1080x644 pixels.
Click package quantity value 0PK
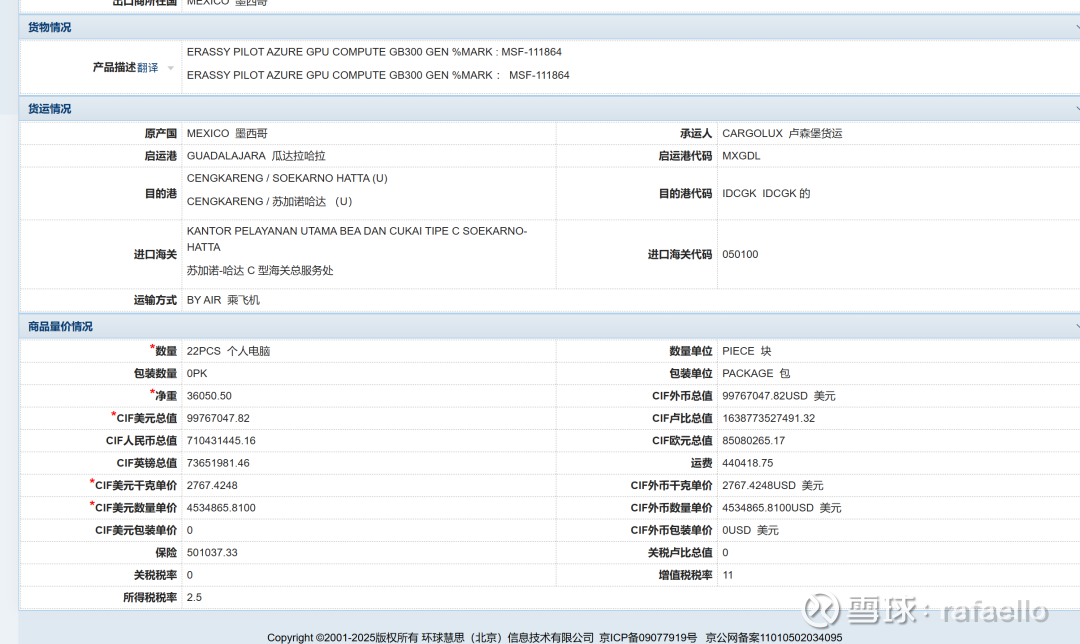[x=197, y=373]
